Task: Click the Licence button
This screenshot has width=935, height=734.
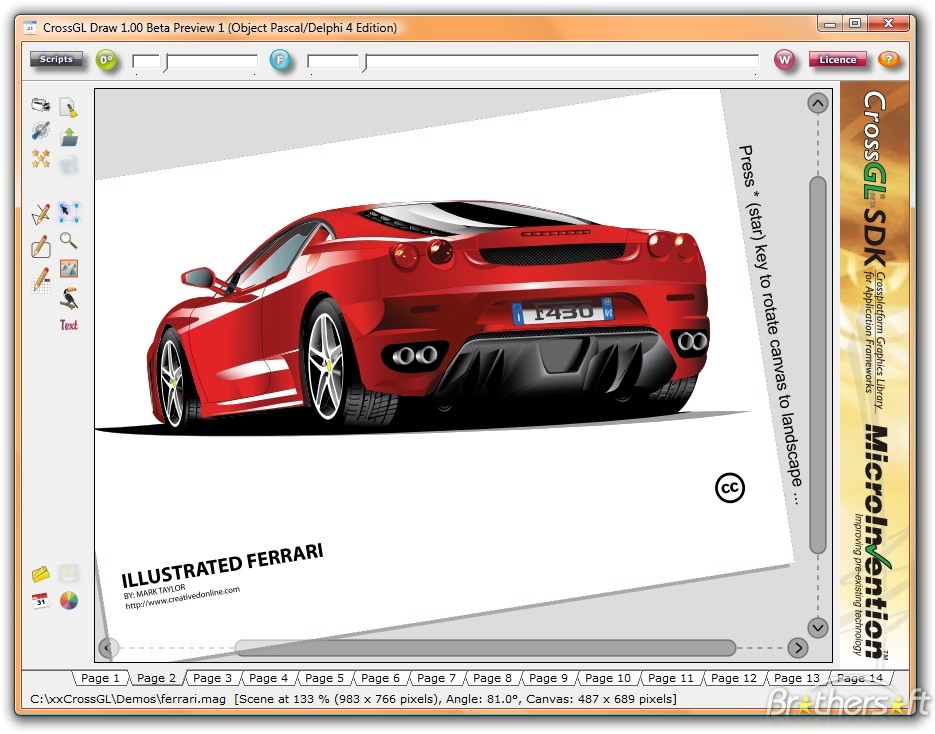Action: tap(838, 59)
